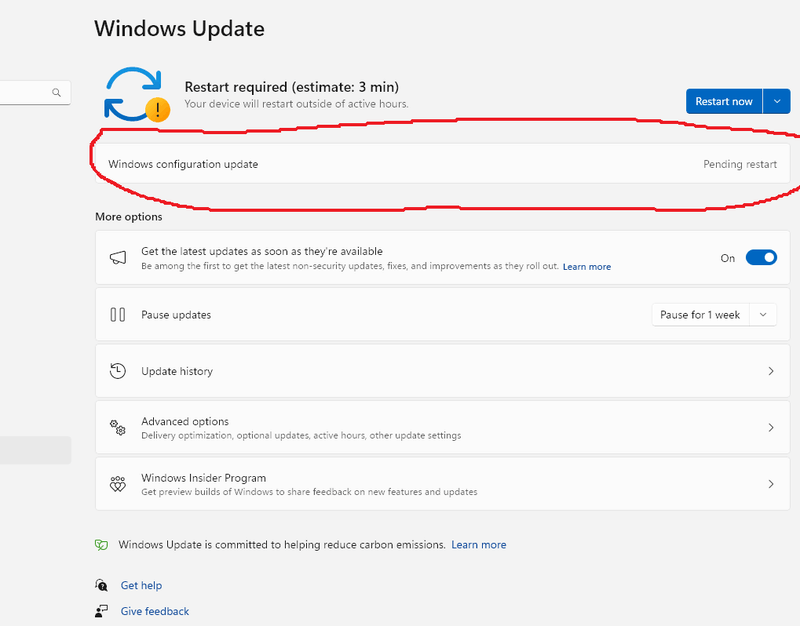Click the On label beside the toggle
The width and height of the screenshot is (800, 626).
(x=728, y=258)
